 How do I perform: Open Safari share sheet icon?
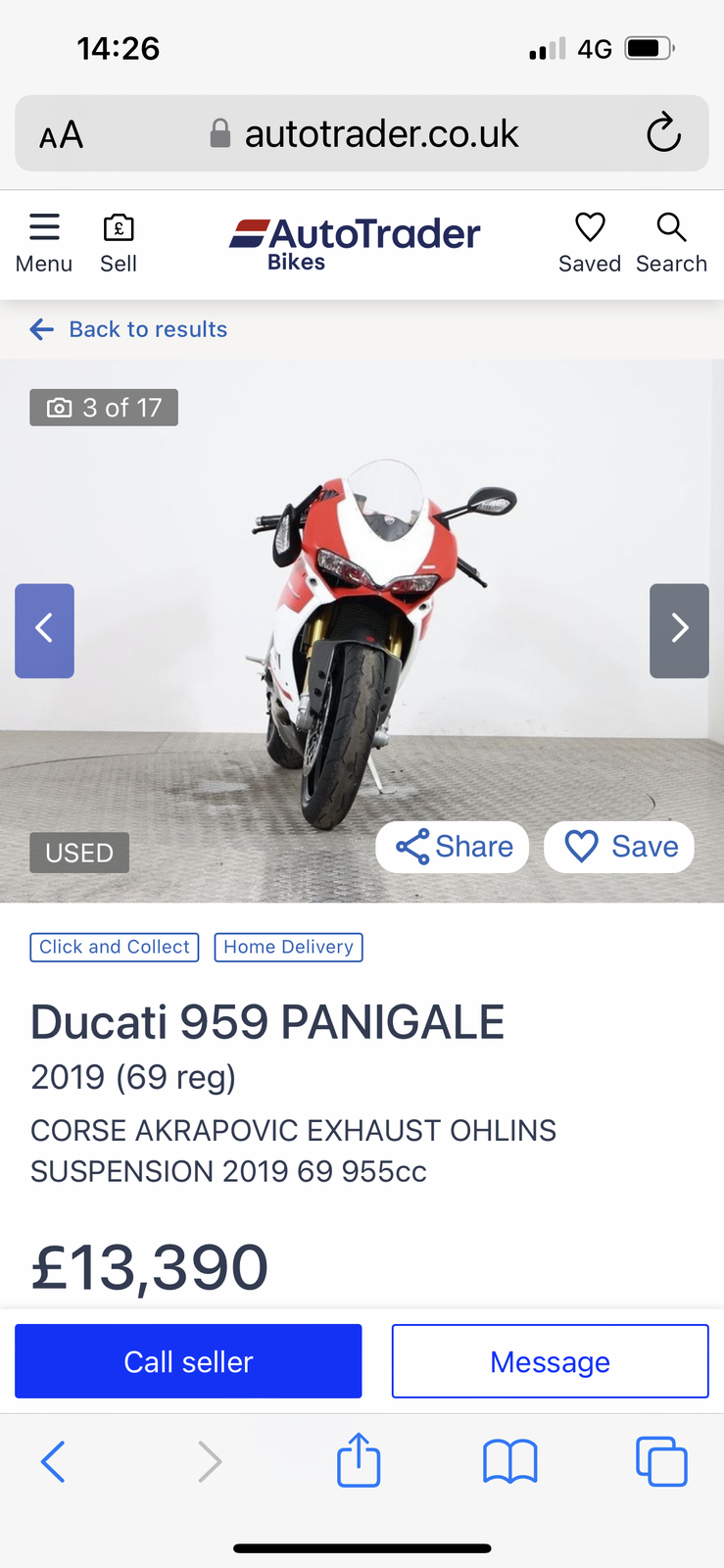coord(359,1460)
